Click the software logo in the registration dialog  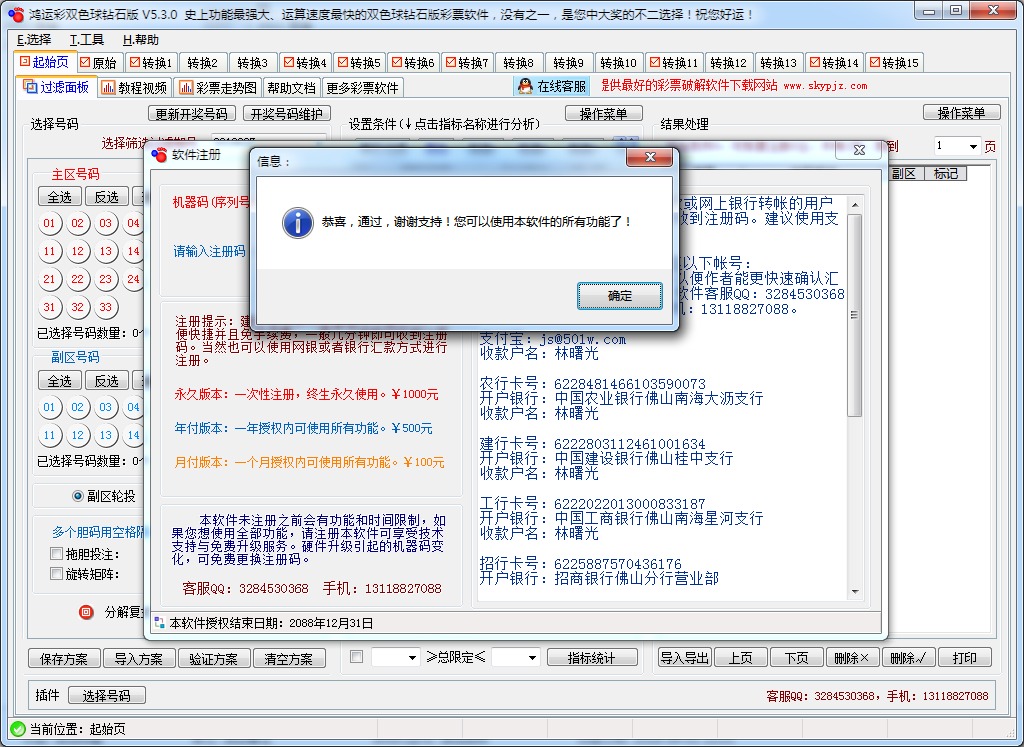(x=159, y=155)
